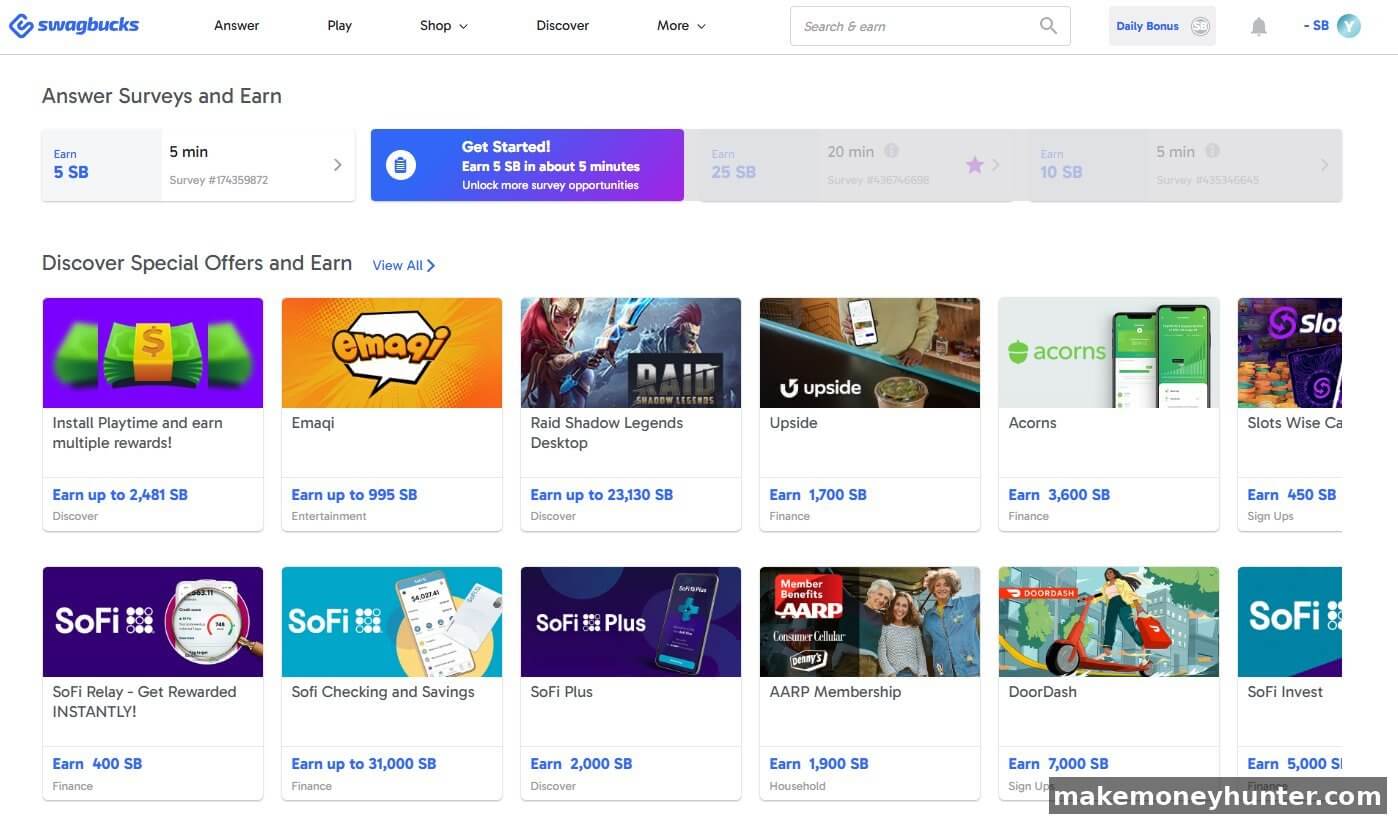Viewport: 1398px width, 825px height.
Task: Click Earn up to 2,481 SB text
Action: 120,495
